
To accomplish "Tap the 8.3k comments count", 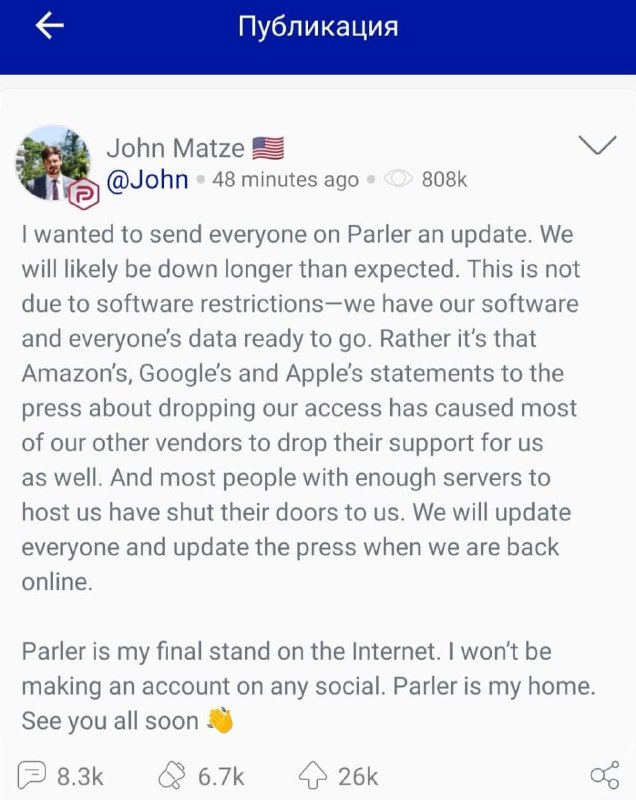I will tap(78, 775).
